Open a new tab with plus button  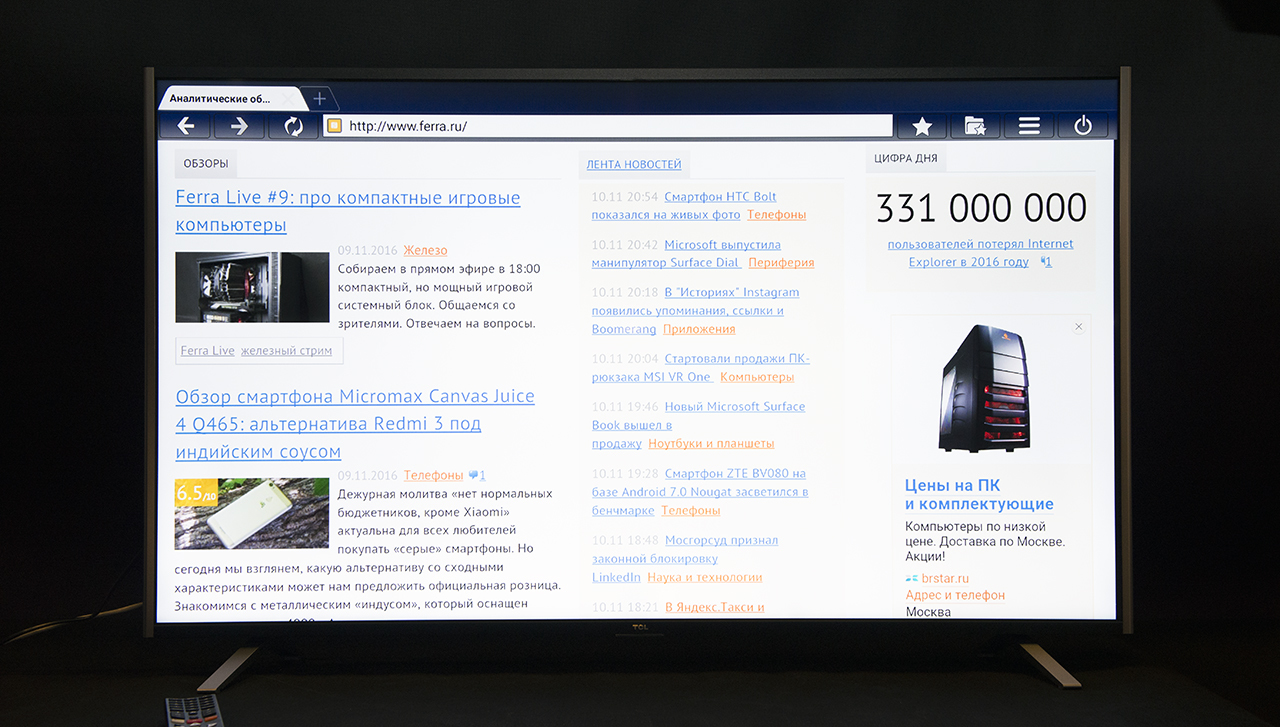(x=320, y=98)
